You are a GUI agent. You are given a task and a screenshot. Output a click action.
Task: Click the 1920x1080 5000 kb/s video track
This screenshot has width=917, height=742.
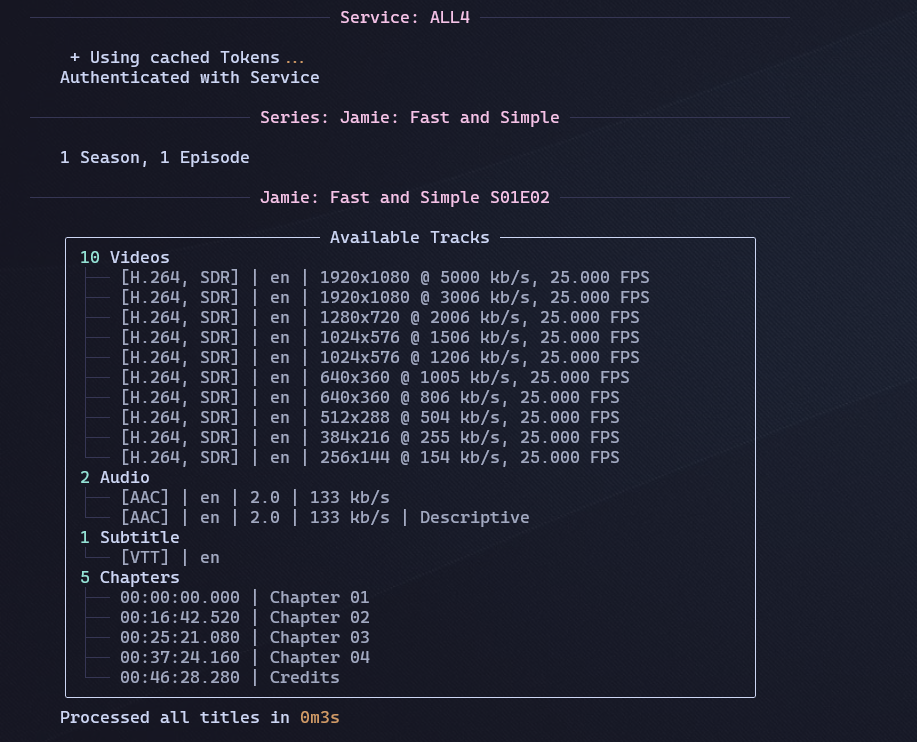pyautogui.click(x=385, y=277)
